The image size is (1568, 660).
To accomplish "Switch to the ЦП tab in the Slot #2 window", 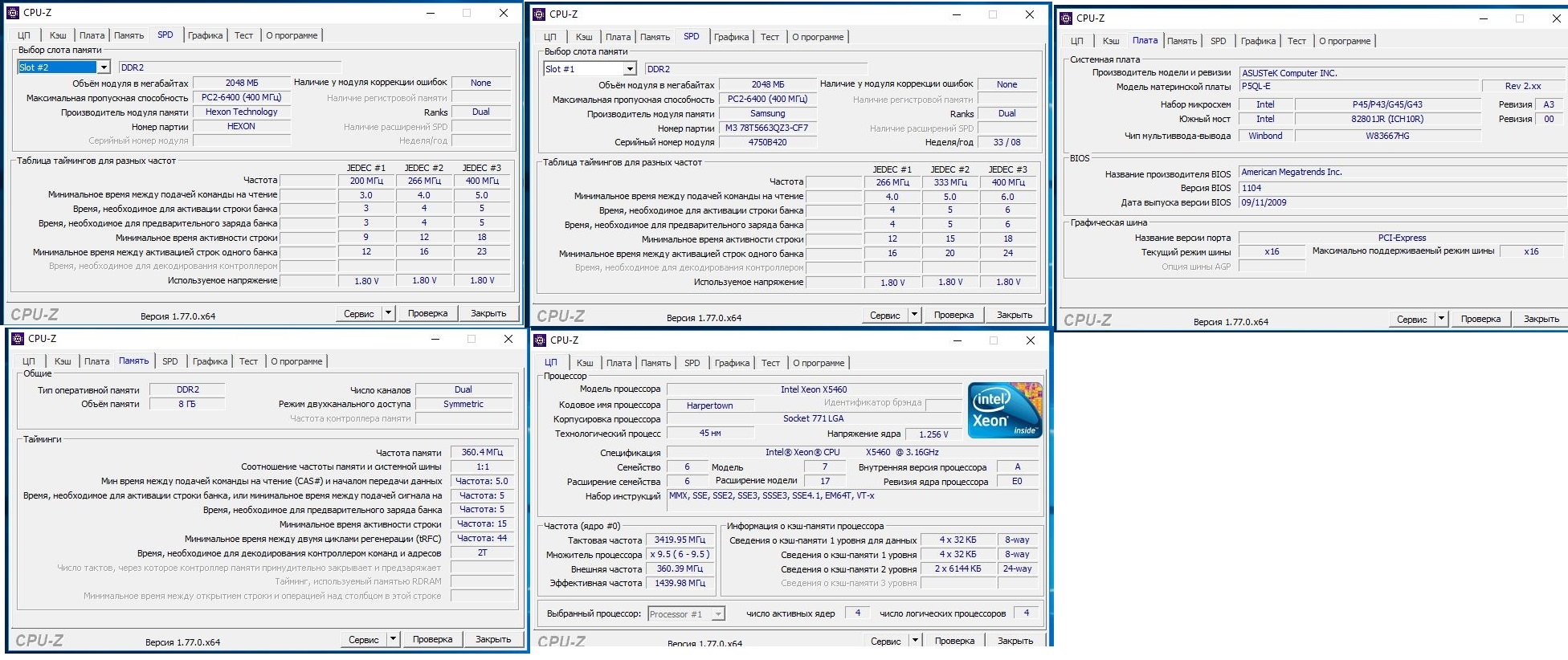I will point(24,35).
